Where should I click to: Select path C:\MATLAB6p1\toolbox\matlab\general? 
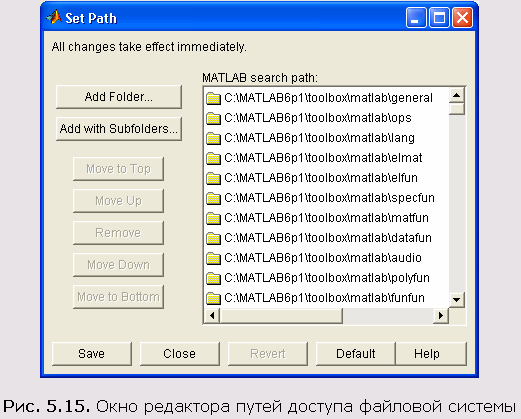coord(328,98)
